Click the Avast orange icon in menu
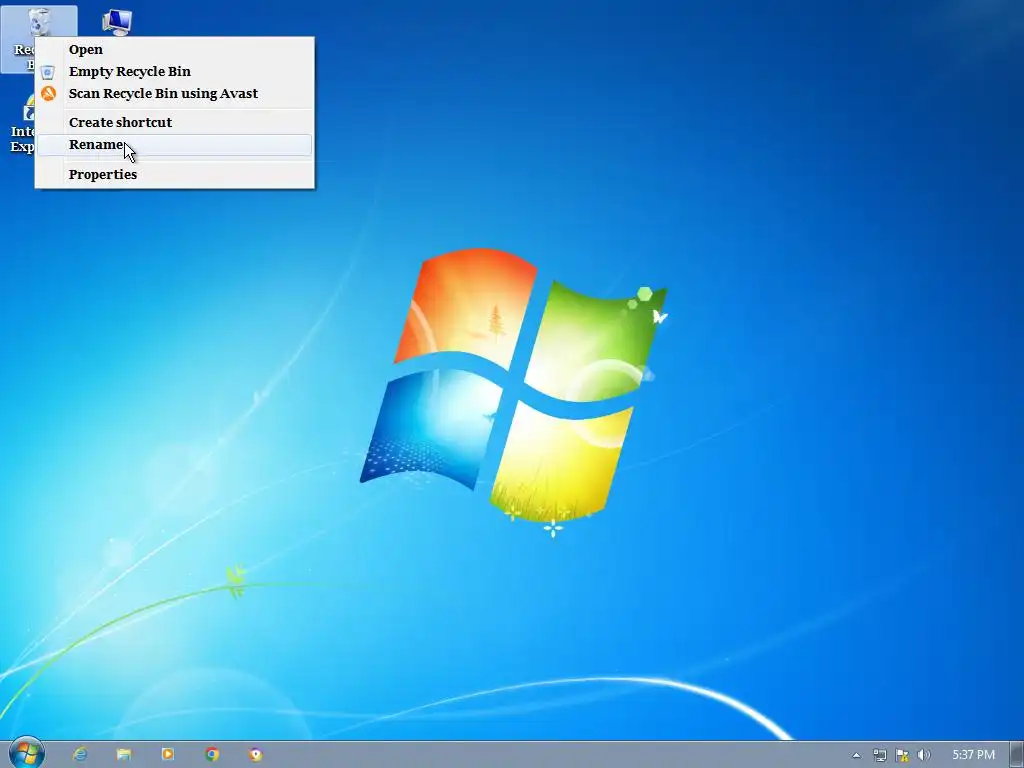This screenshot has height=768, width=1024. point(48,93)
